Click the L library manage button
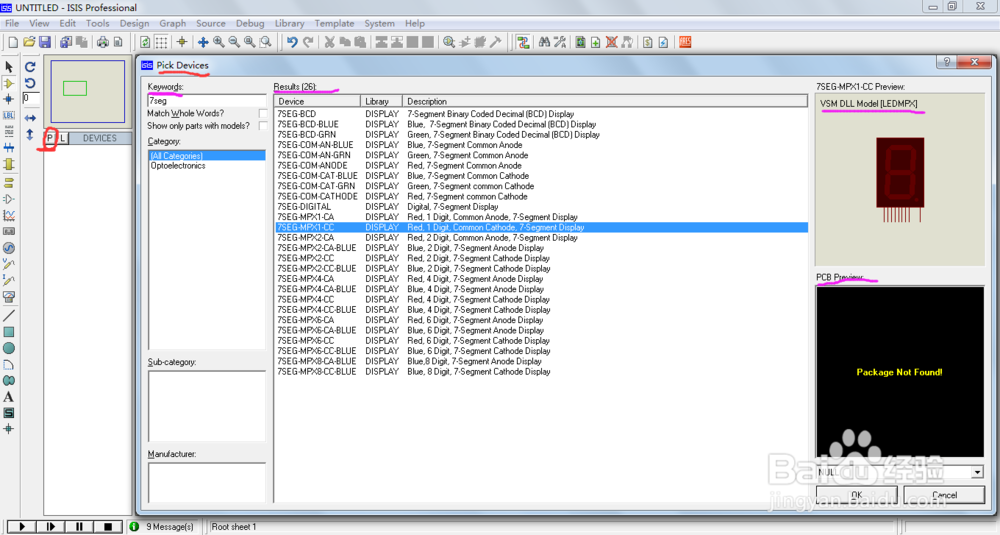Viewport: 1000px width, 535px height. (x=62, y=138)
